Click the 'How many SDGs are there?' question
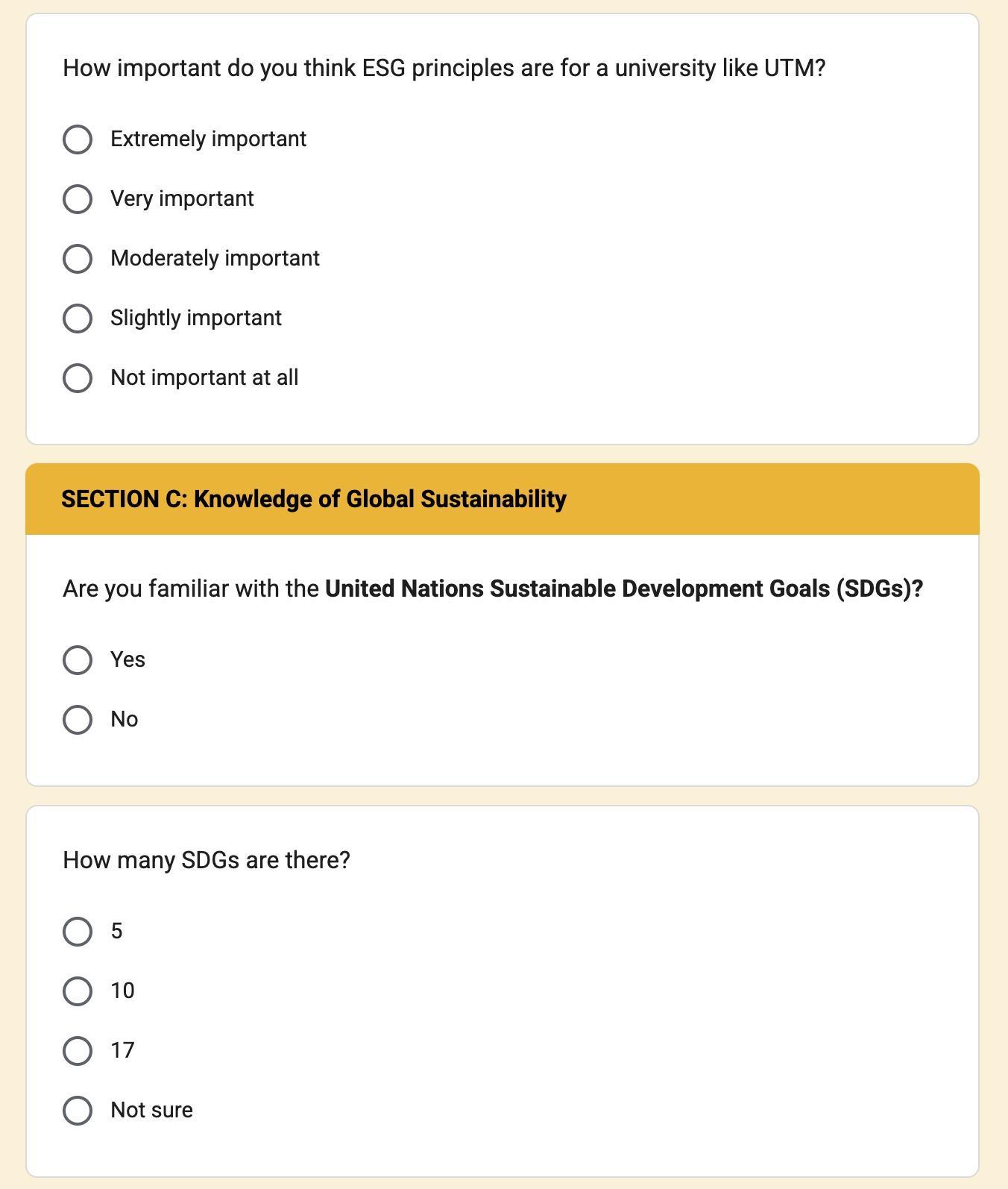Viewport: 1008px width, 1189px height. [x=207, y=860]
